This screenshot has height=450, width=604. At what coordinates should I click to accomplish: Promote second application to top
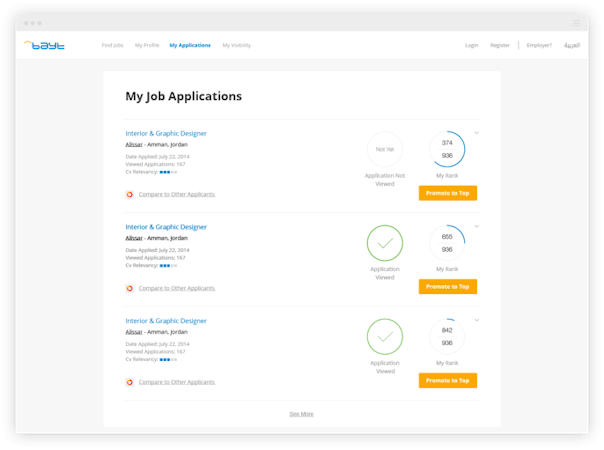click(448, 287)
